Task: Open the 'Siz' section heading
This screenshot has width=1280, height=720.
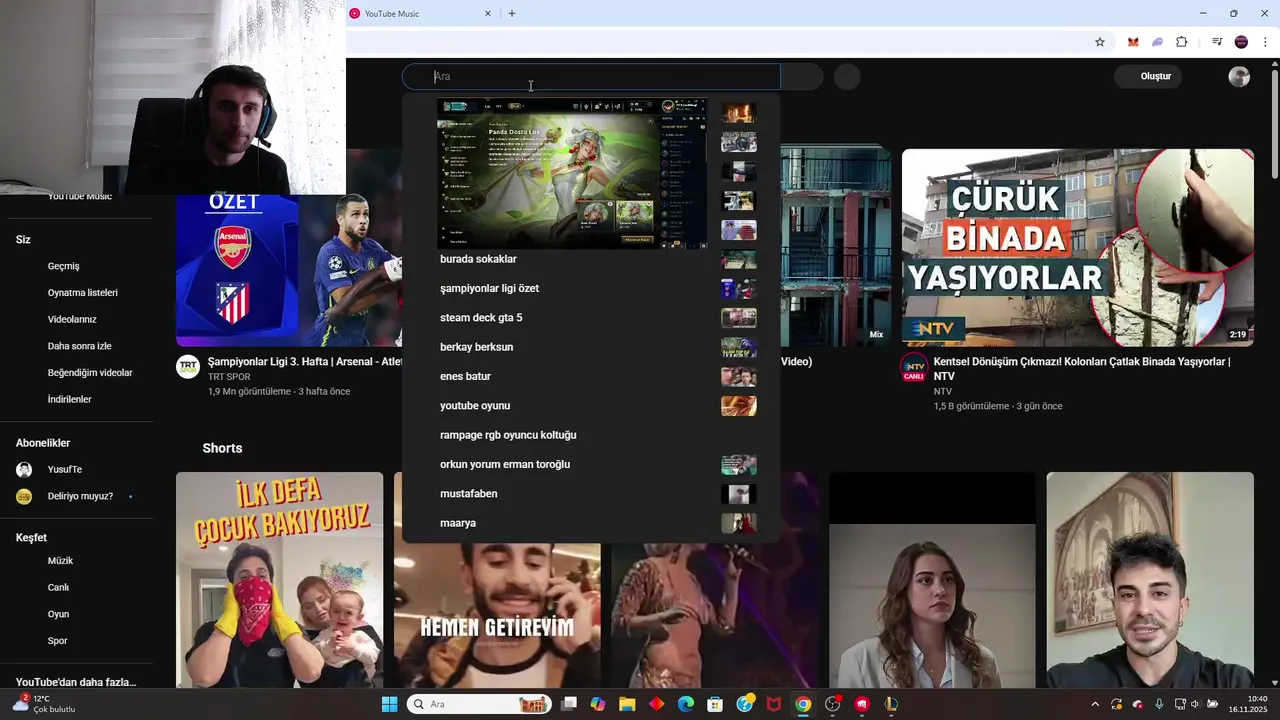Action: [23, 240]
